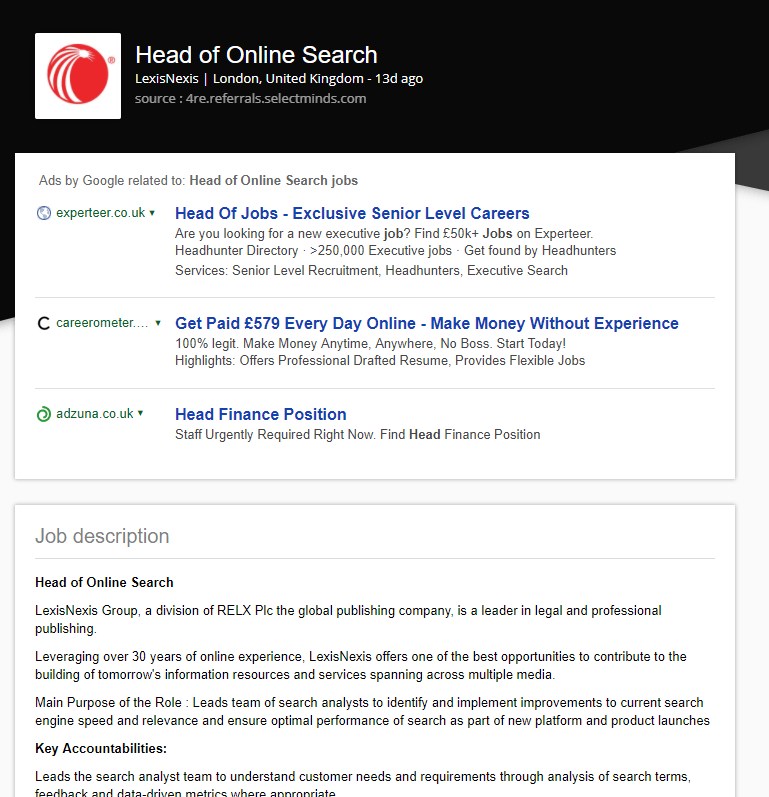Viewport: 769px width, 797px height.
Task: Click the experteer.co.uk globe favicon
Action: (x=44, y=213)
